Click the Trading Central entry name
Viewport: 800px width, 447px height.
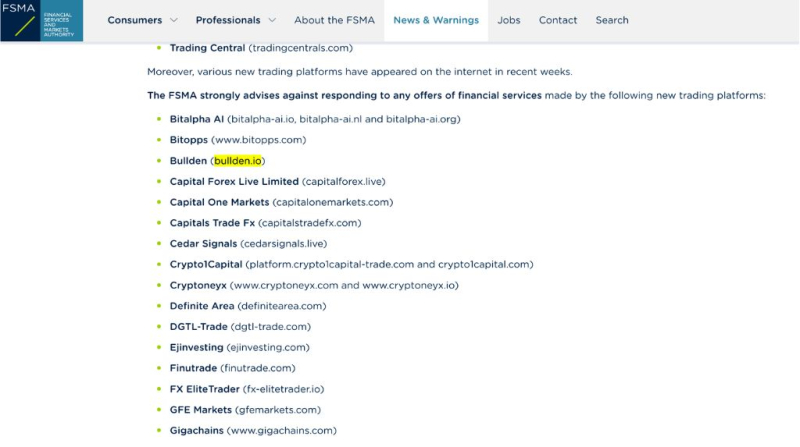pos(207,48)
